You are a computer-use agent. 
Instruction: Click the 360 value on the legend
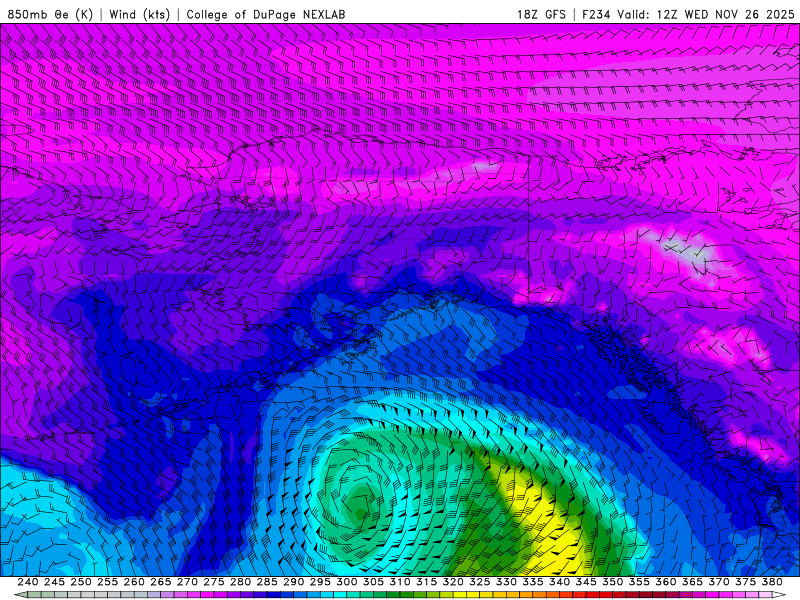pos(666,582)
